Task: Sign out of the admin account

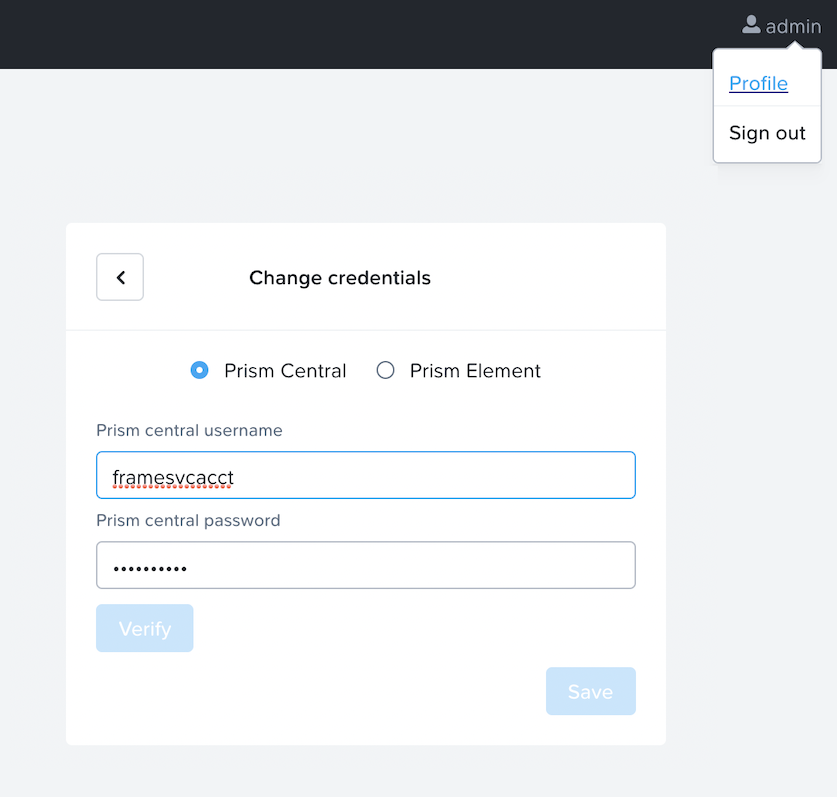Action: 766,132
